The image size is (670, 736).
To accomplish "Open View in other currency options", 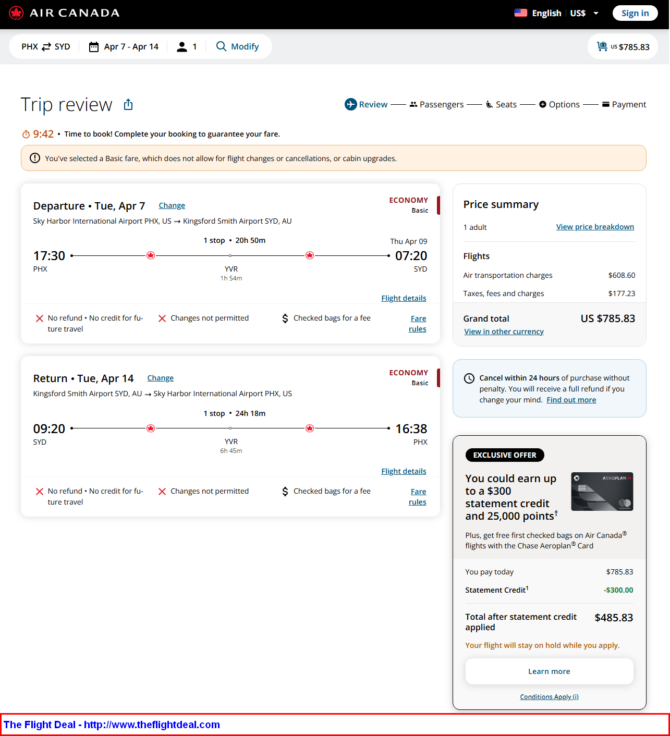I will click(x=504, y=331).
